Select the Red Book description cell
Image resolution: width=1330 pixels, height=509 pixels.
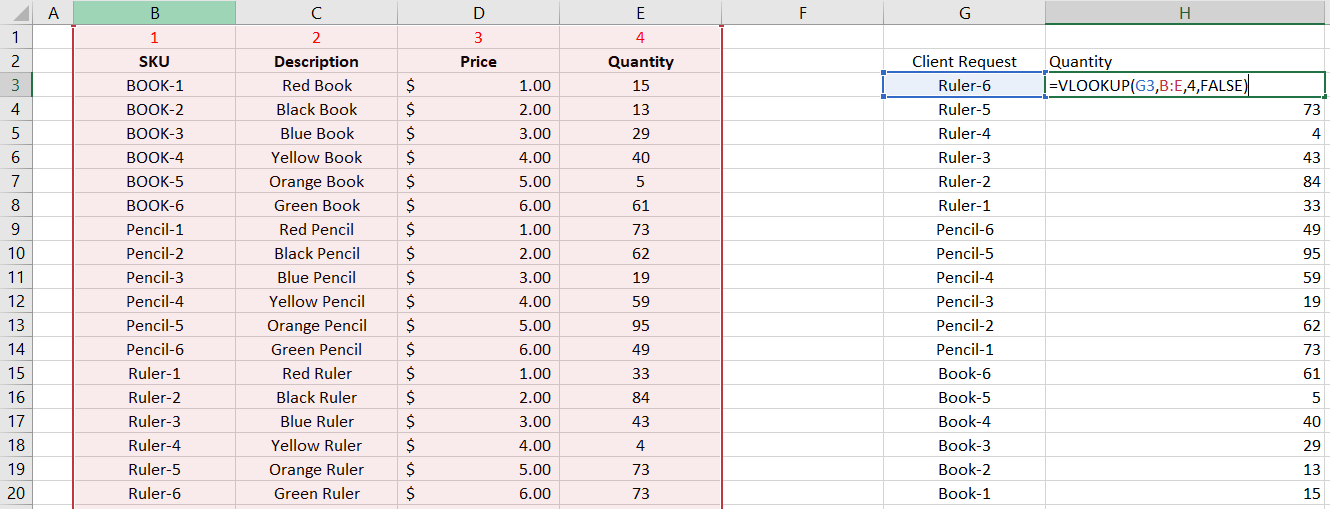coord(317,86)
